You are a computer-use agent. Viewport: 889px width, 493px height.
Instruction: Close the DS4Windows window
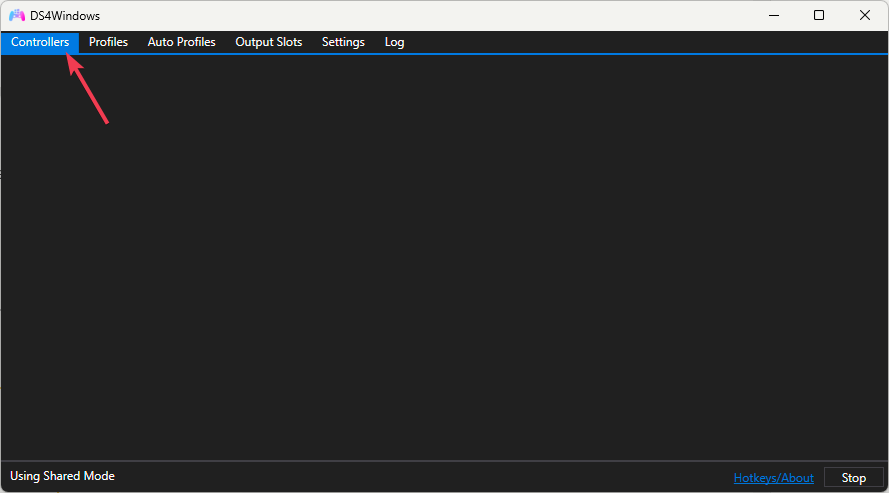point(865,15)
